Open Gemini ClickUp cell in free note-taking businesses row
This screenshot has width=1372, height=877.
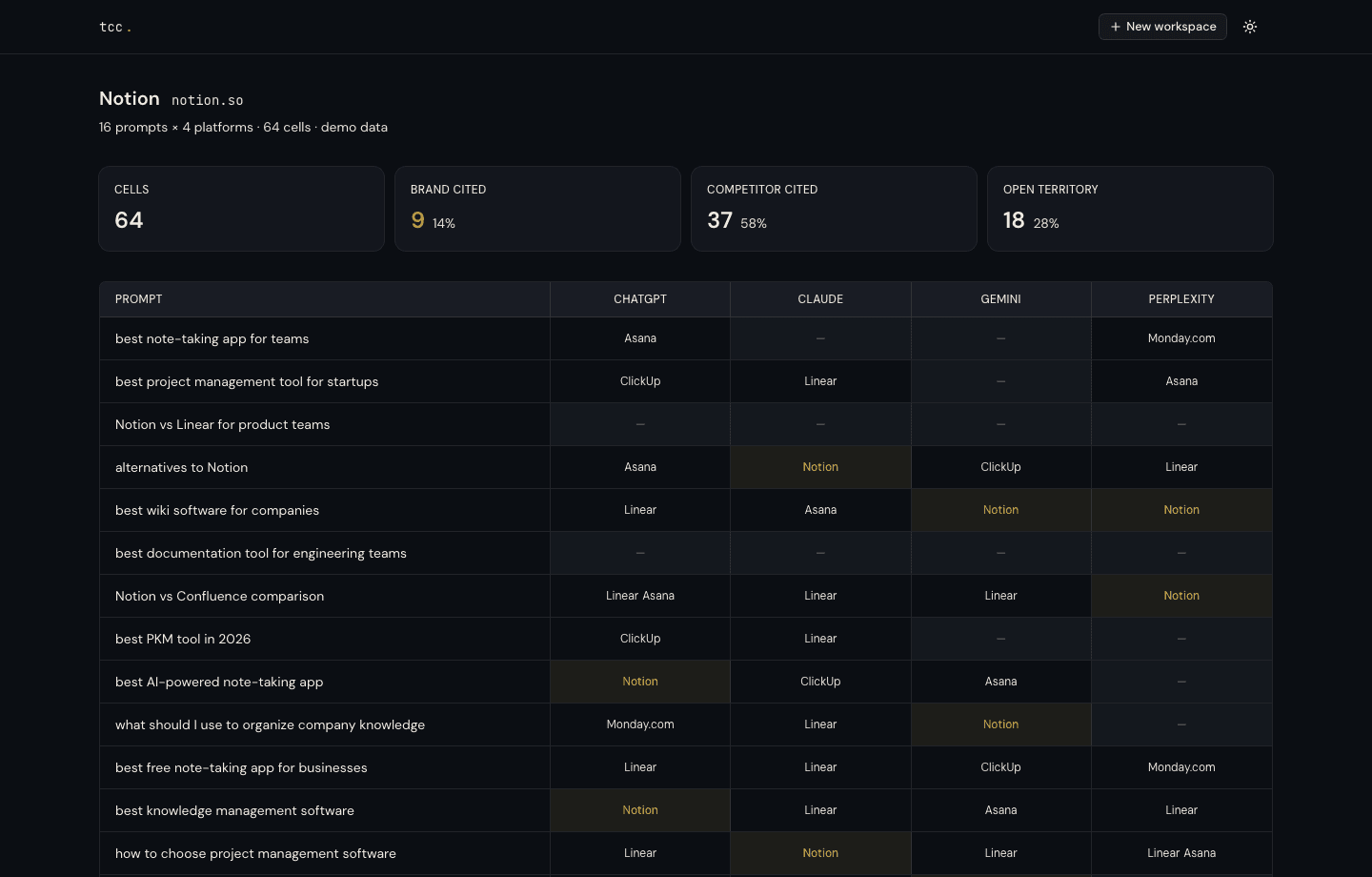(1000, 767)
